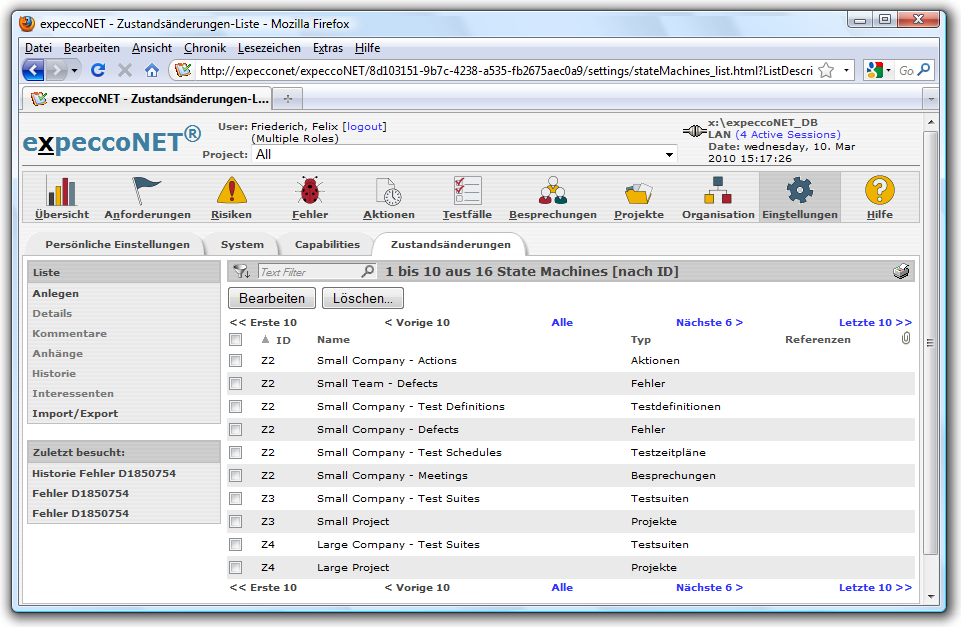This screenshot has height=627, width=961.
Task: Click the printer icon in list header
Action: point(901,272)
